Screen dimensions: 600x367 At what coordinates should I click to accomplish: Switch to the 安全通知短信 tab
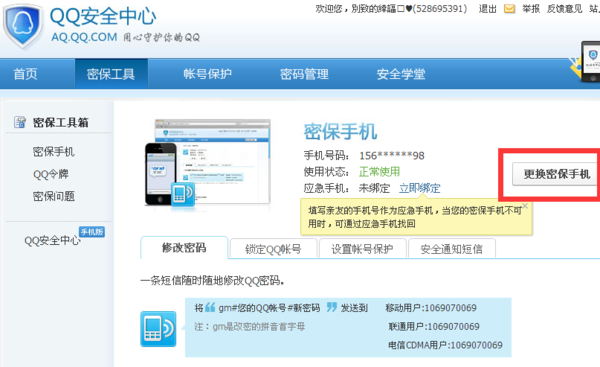(x=452, y=249)
